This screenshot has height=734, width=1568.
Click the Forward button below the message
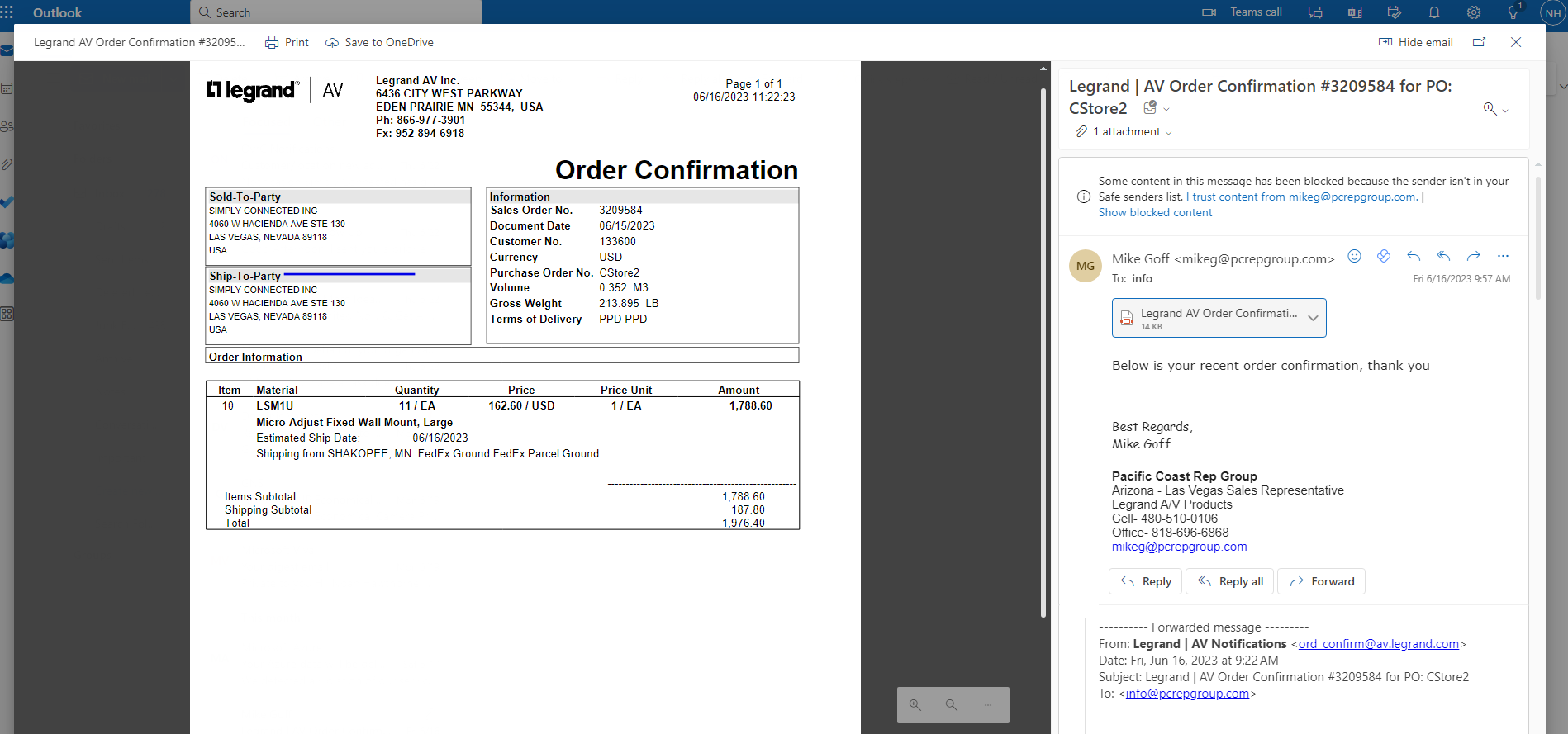click(1322, 581)
